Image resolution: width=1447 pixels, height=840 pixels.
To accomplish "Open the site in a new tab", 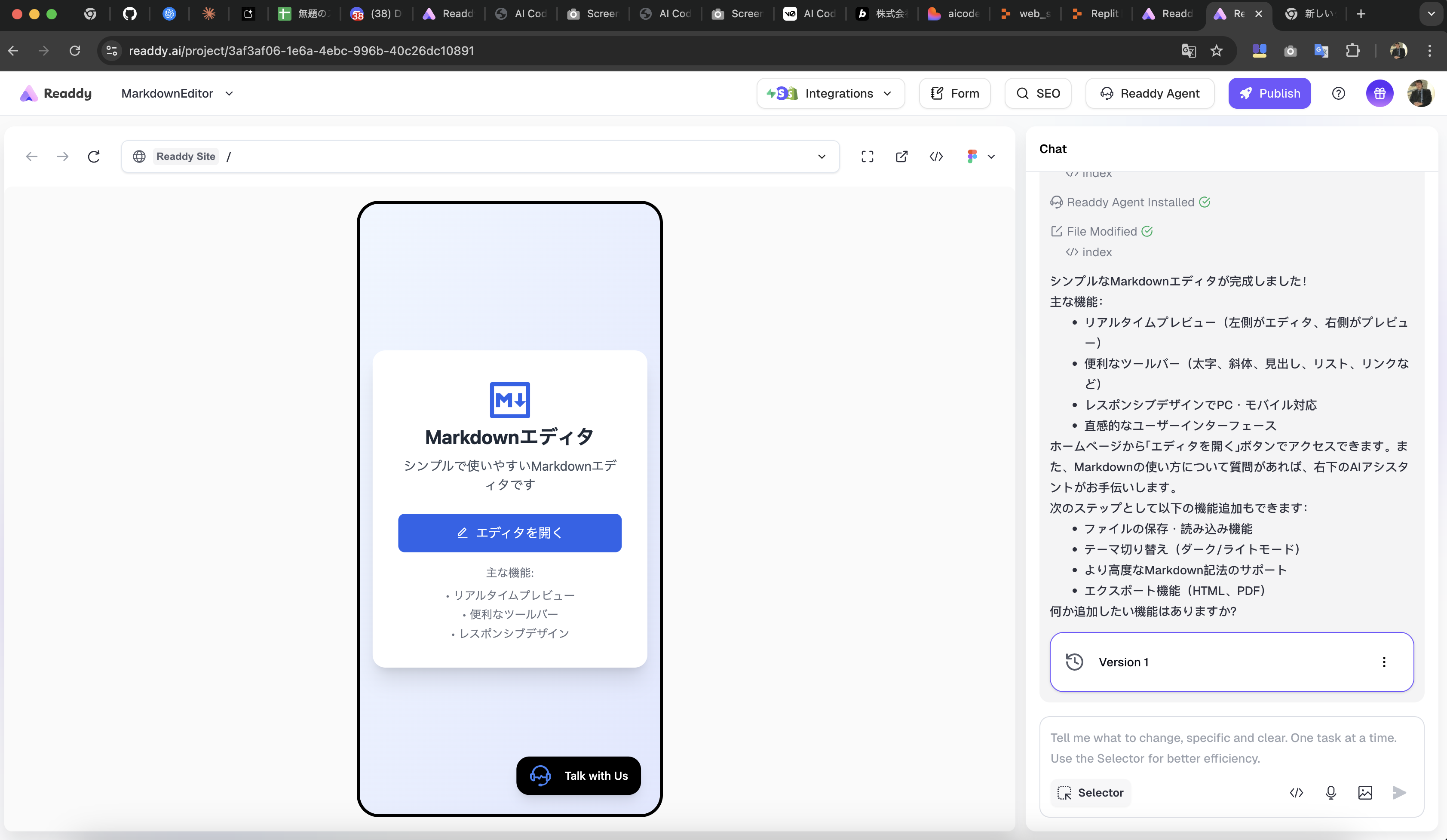I will pyautogui.click(x=901, y=156).
